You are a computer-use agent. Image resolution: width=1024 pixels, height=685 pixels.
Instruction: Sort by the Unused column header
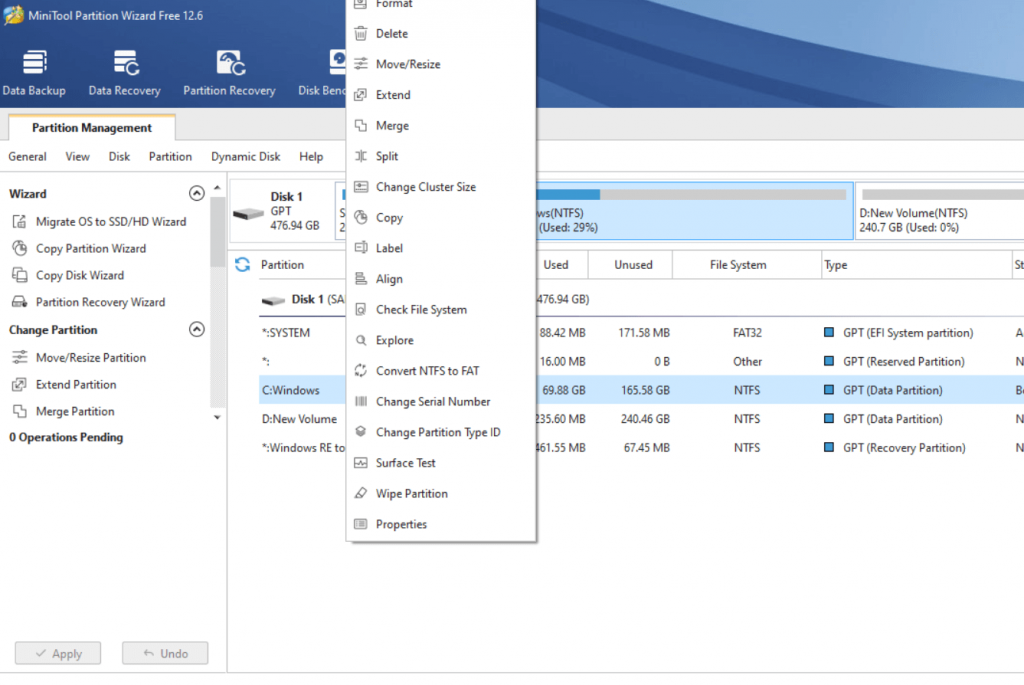click(x=633, y=264)
